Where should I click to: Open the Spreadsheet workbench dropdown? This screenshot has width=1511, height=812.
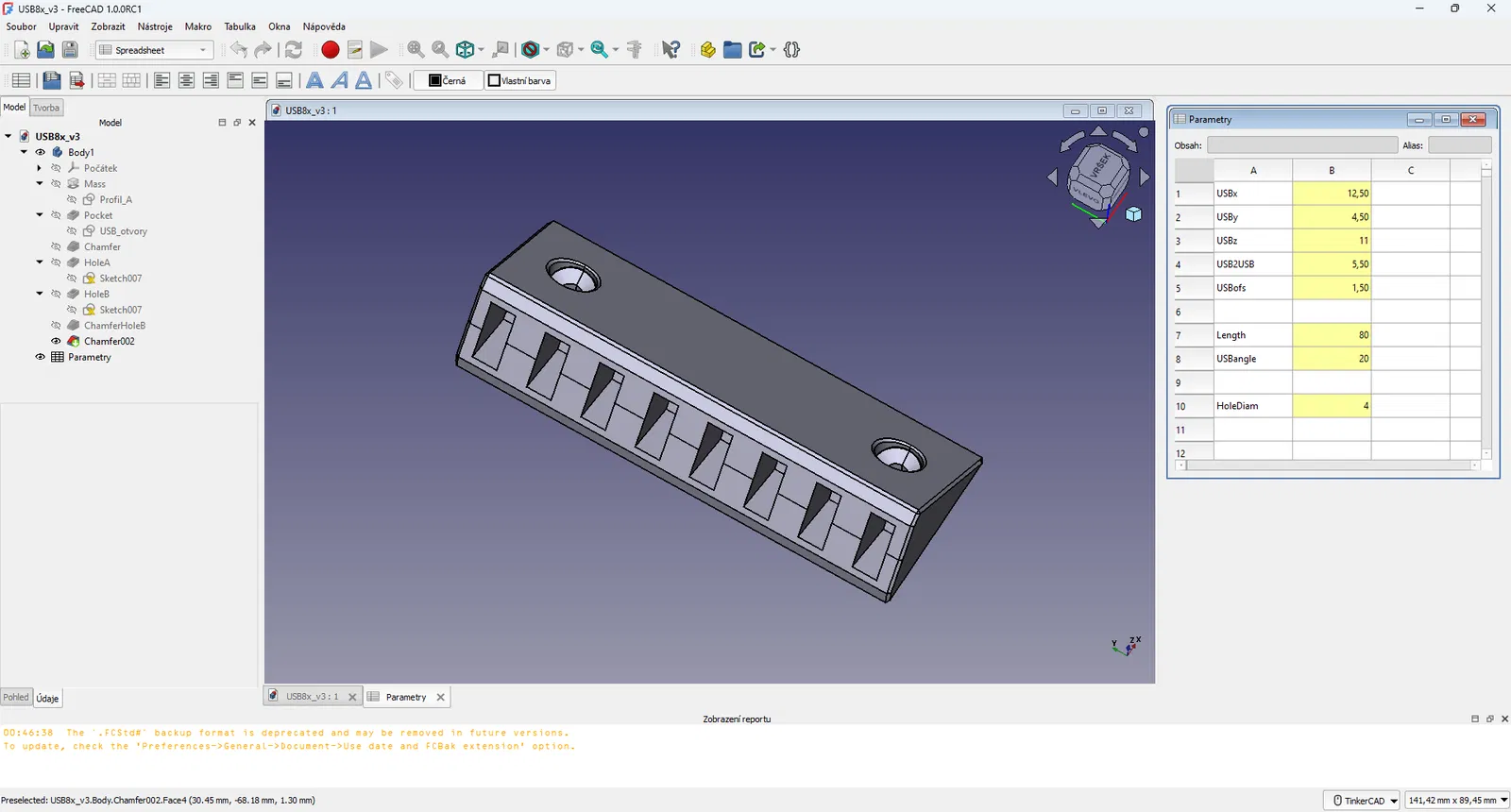coord(155,50)
